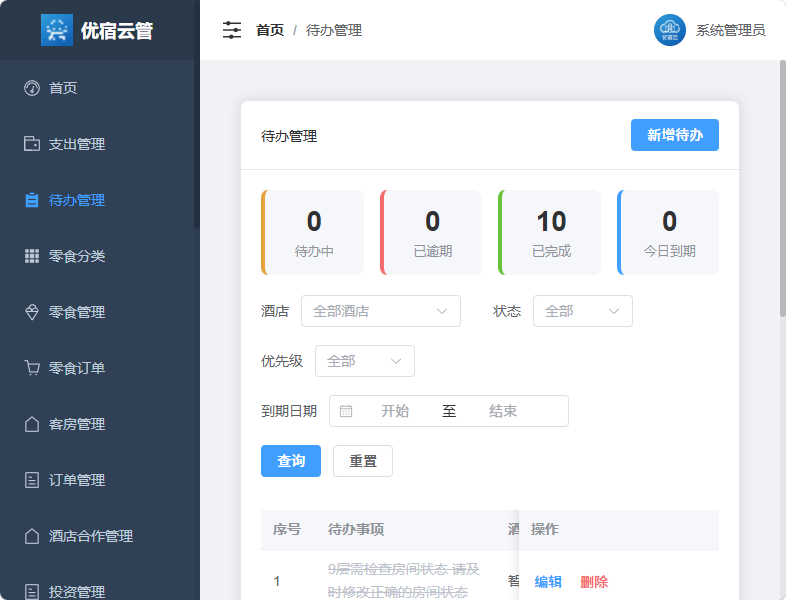The height and width of the screenshot is (600, 786).
Task: Open 订单管理 in sidebar
Action: coord(97,480)
